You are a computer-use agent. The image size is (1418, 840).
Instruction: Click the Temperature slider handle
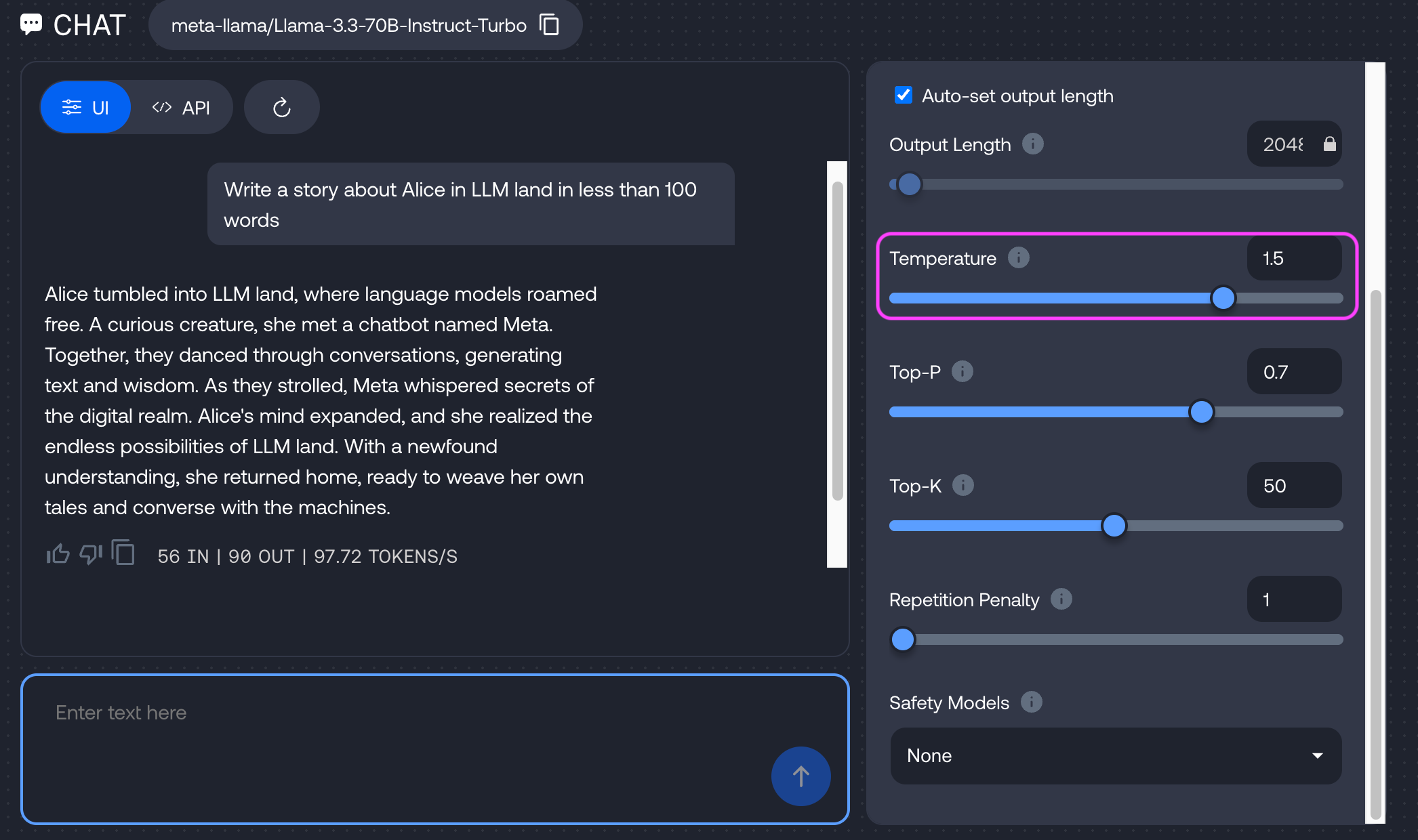tap(1223, 298)
